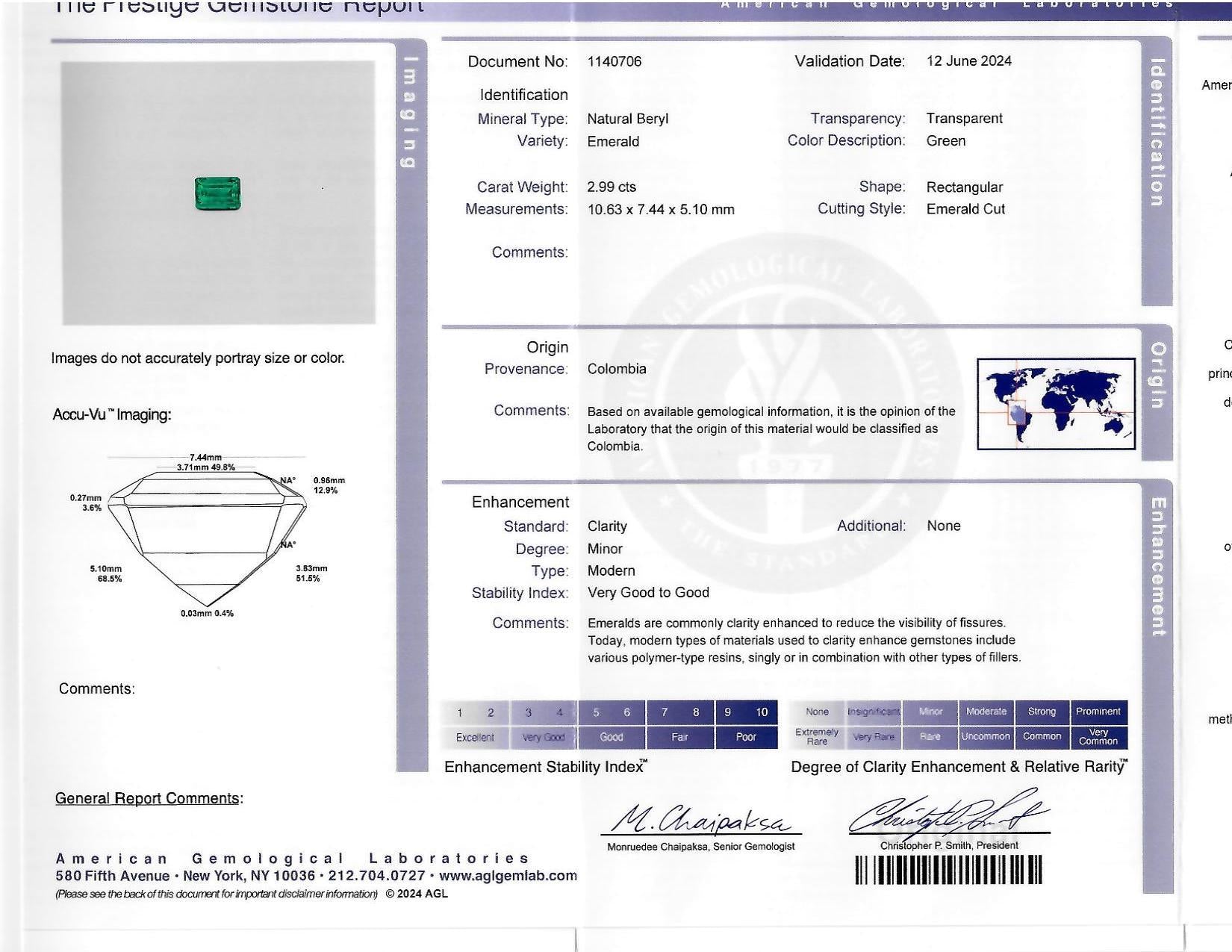Viewport: 1232px width, 952px height.
Task: Click the 'Poor' stability index cell
Action: tap(746, 737)
